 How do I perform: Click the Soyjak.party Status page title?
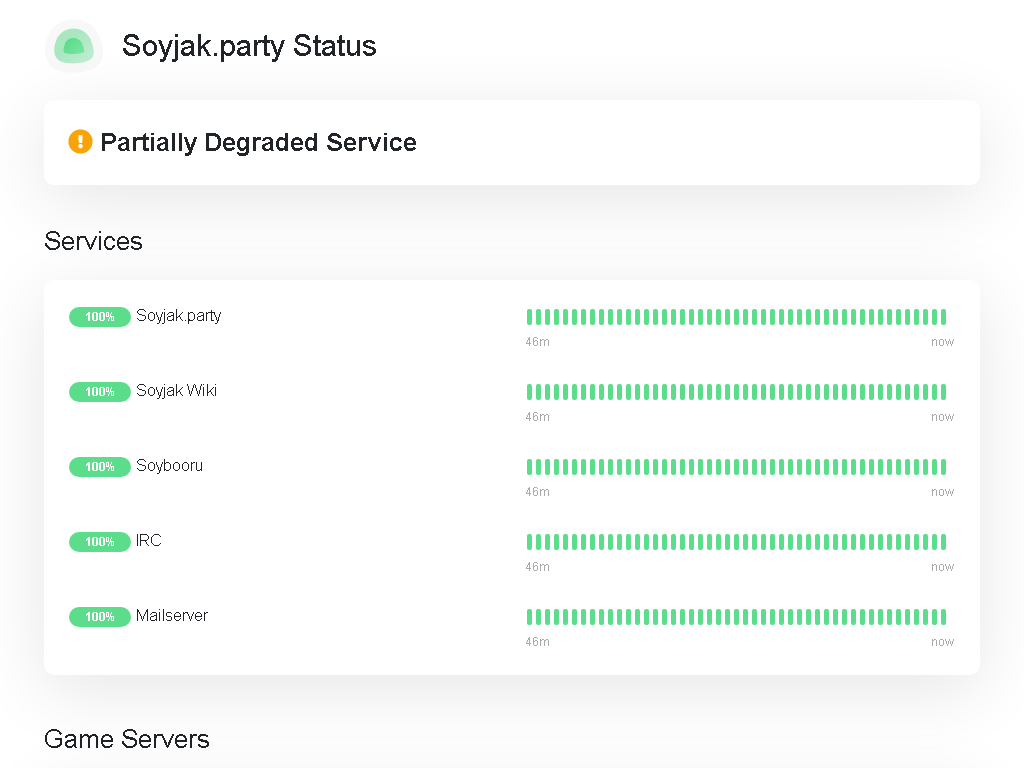tap(249, 46)
